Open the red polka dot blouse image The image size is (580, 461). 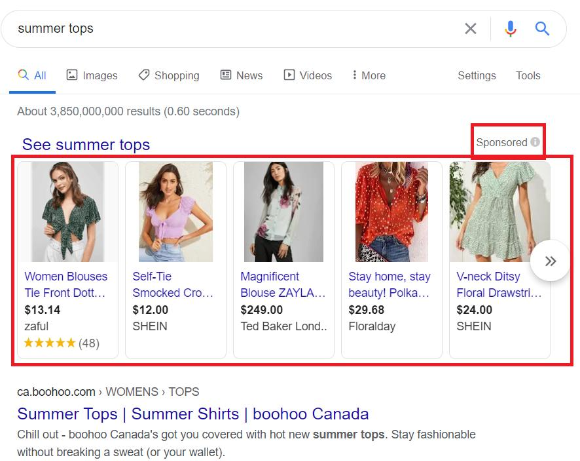tap(392, 212)
